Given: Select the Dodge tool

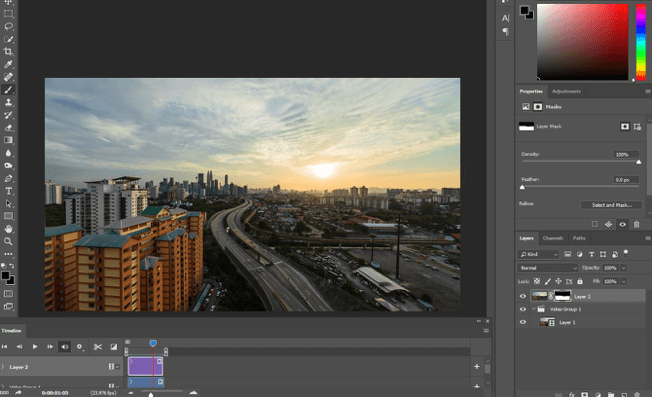Looking at the screenshot, I should click(x=8, y=165).
